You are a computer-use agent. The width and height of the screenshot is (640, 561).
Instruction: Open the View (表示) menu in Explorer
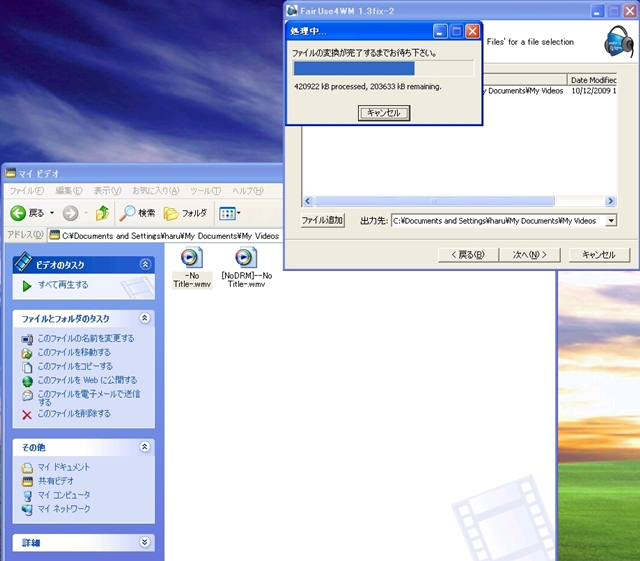107,191
